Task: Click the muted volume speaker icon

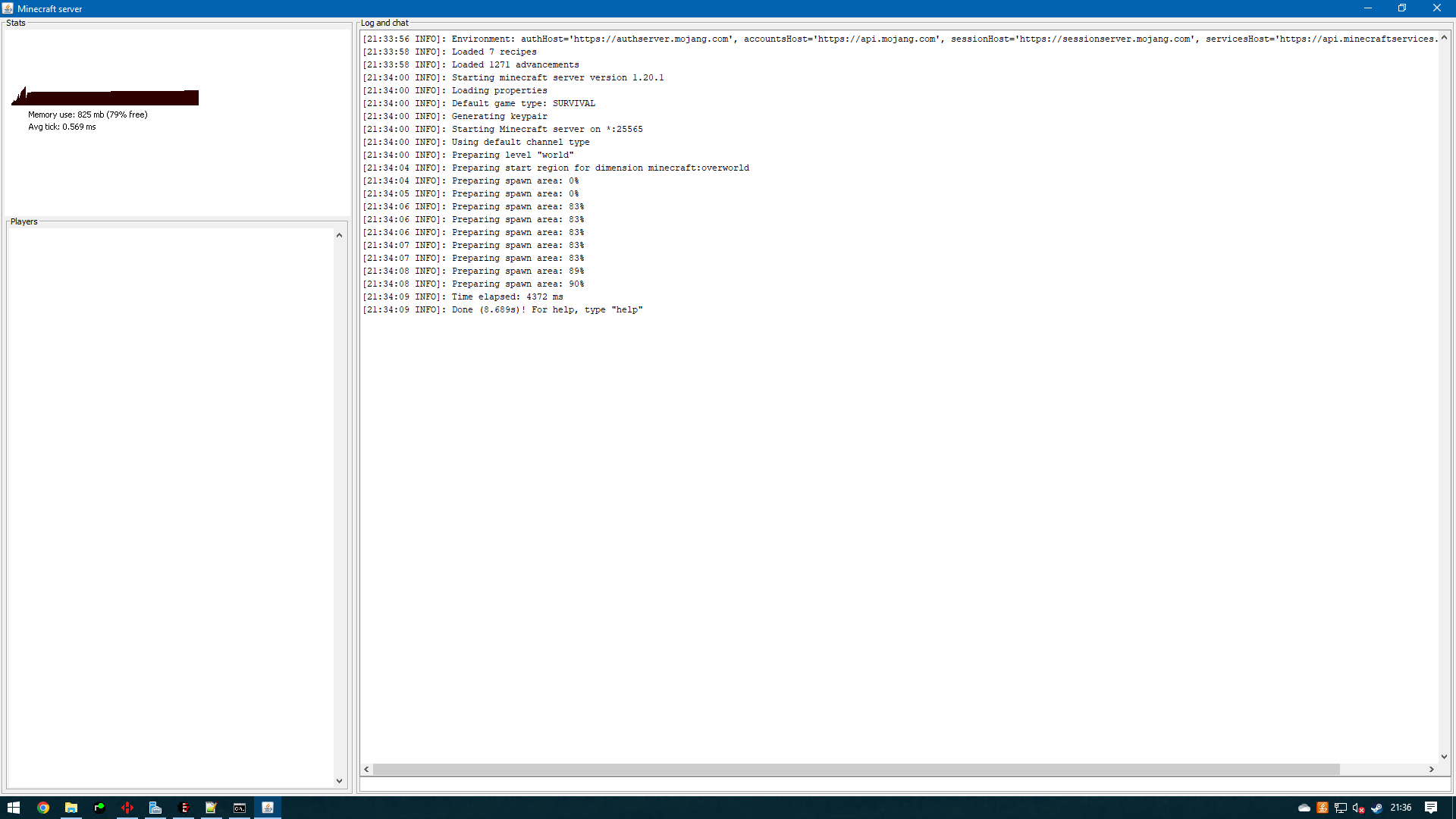Action: (1358, 808)
